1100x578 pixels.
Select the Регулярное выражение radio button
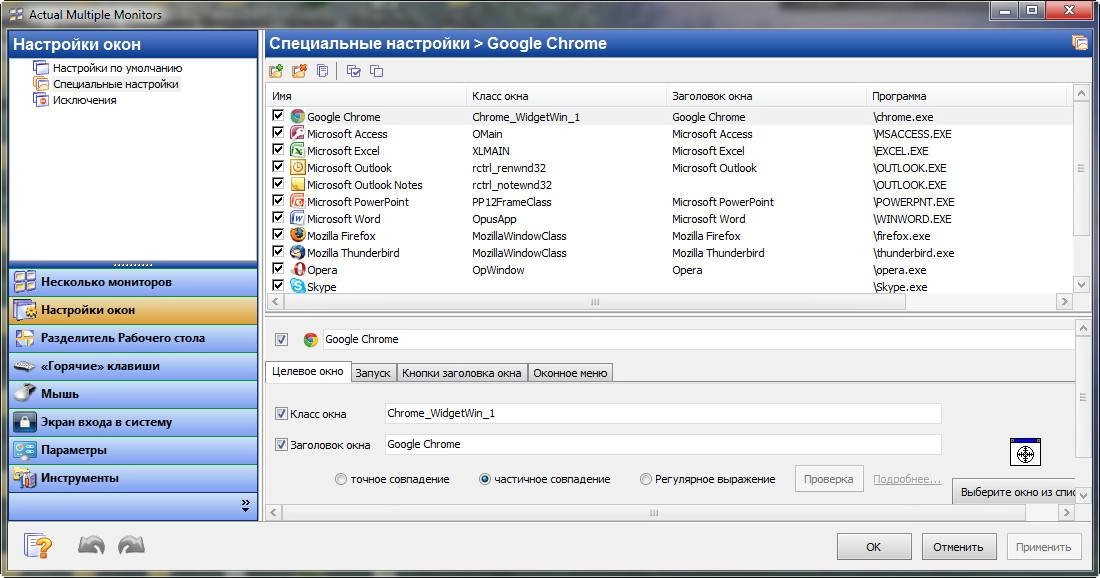(x=645, y=479)
